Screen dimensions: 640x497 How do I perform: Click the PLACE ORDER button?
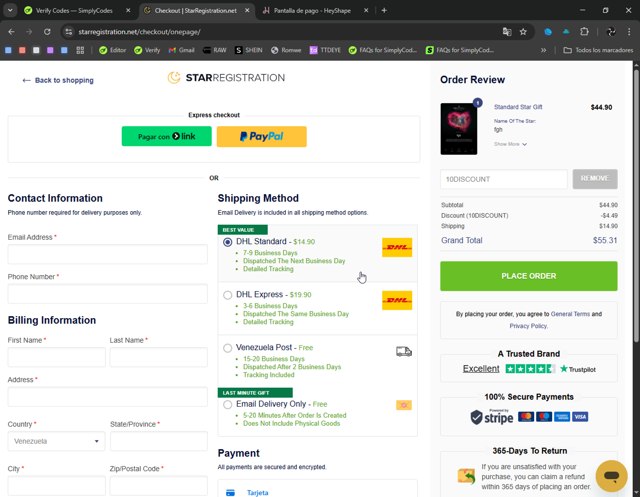point(529,276)
